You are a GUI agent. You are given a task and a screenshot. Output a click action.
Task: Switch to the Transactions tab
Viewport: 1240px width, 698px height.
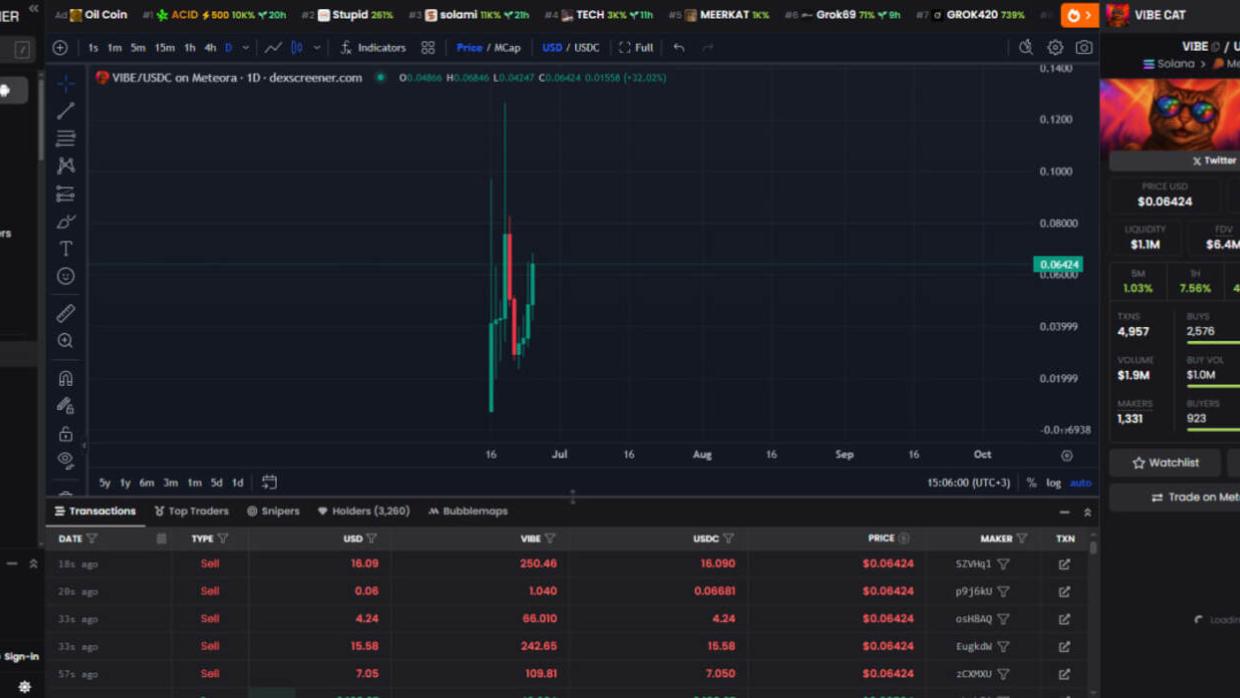coord(95,511)
